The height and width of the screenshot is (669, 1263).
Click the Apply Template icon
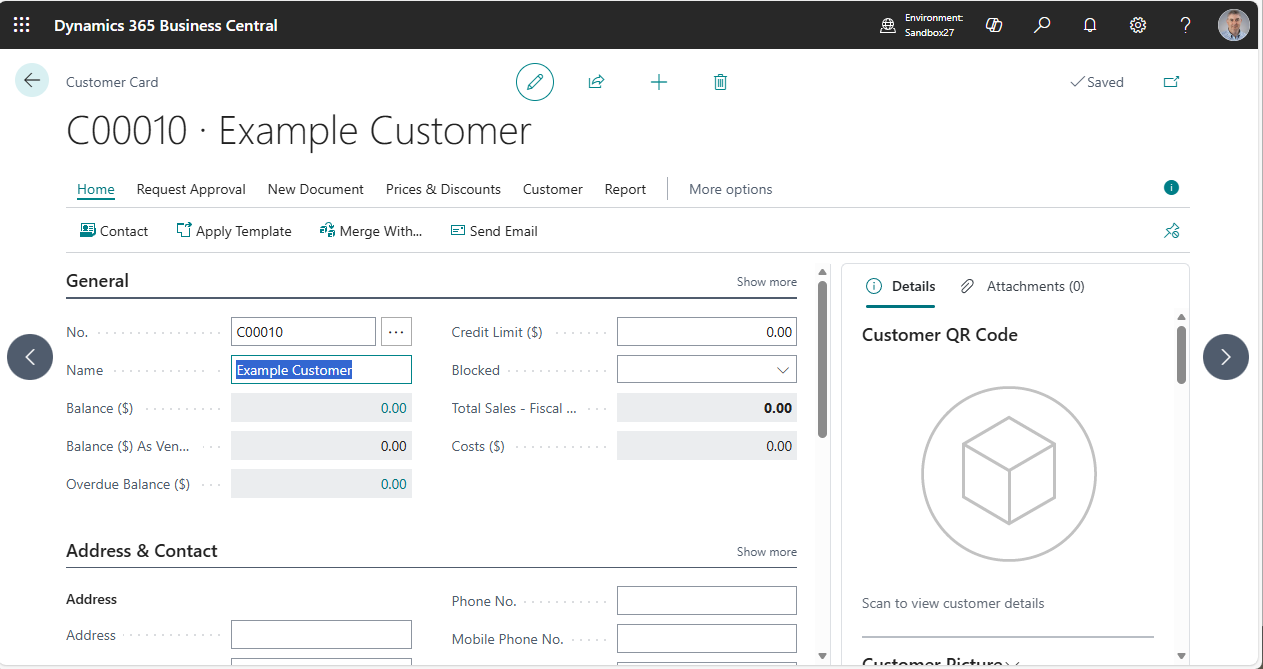[x=183, y=230]
